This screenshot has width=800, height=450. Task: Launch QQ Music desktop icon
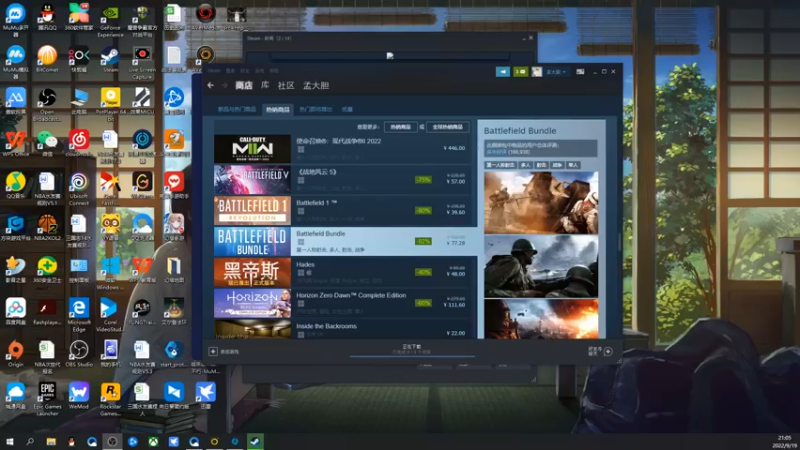click(x=15, y=185)
